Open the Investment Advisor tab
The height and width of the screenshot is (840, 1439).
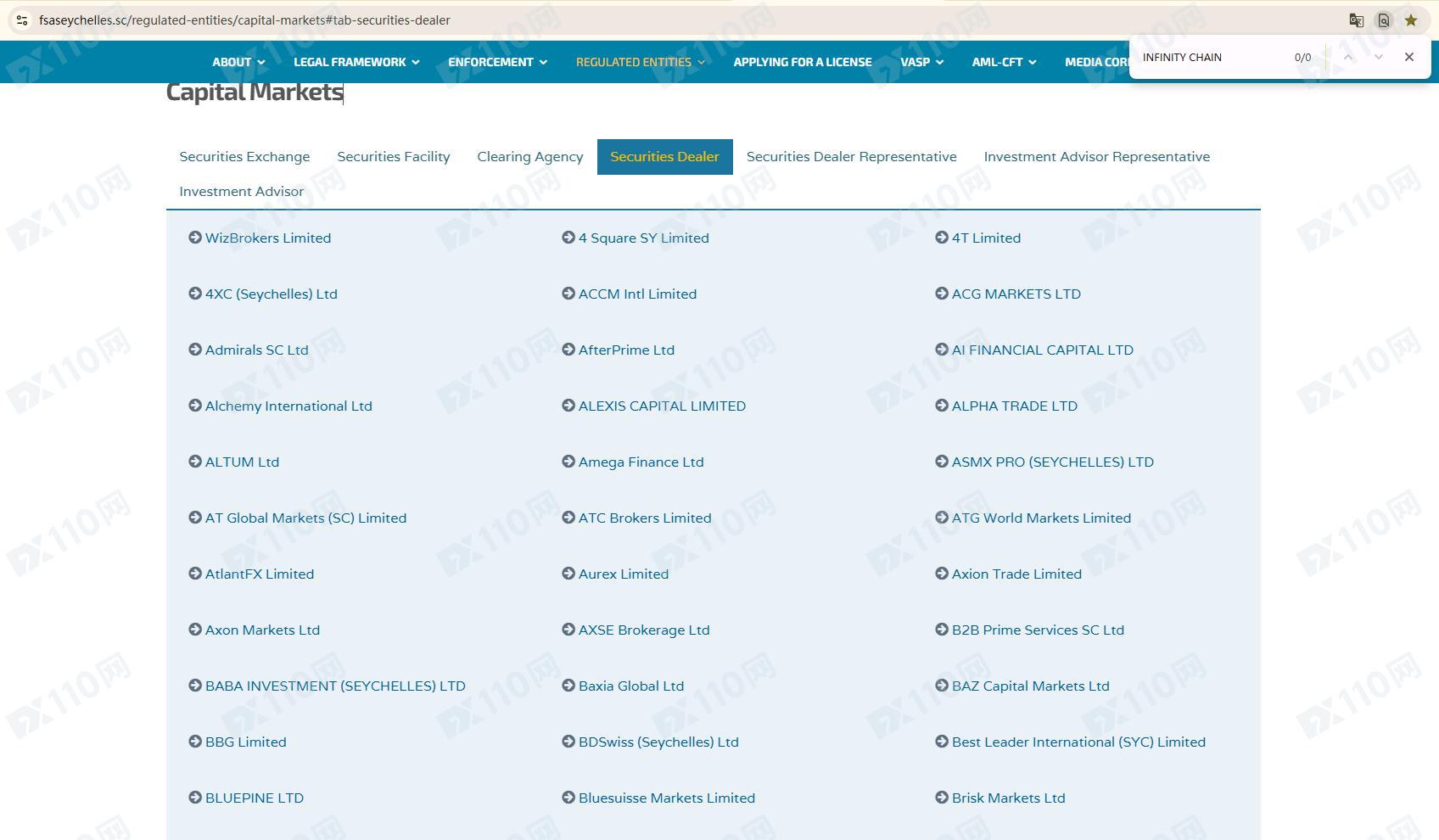click(x=242, y=192)
